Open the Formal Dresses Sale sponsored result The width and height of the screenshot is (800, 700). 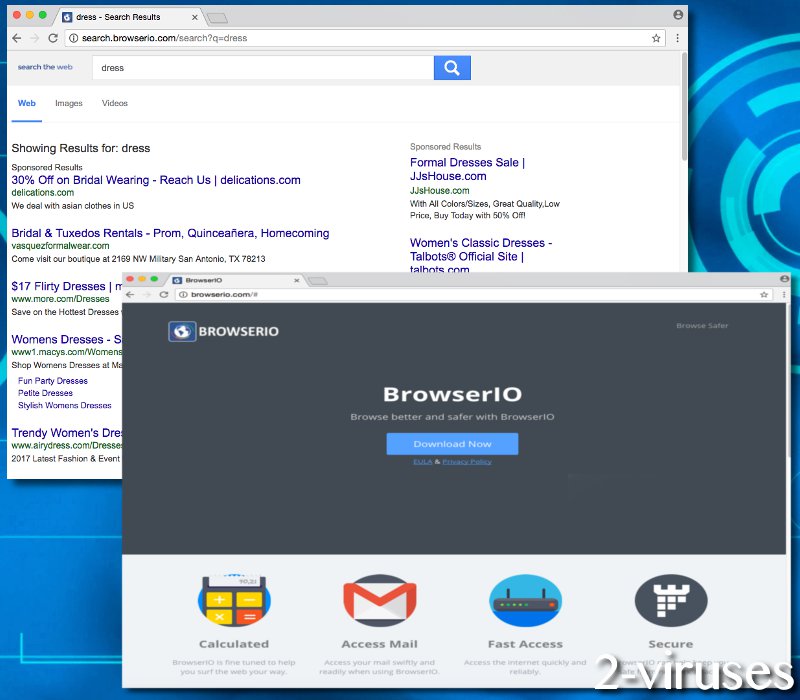[x=466, y=161]
